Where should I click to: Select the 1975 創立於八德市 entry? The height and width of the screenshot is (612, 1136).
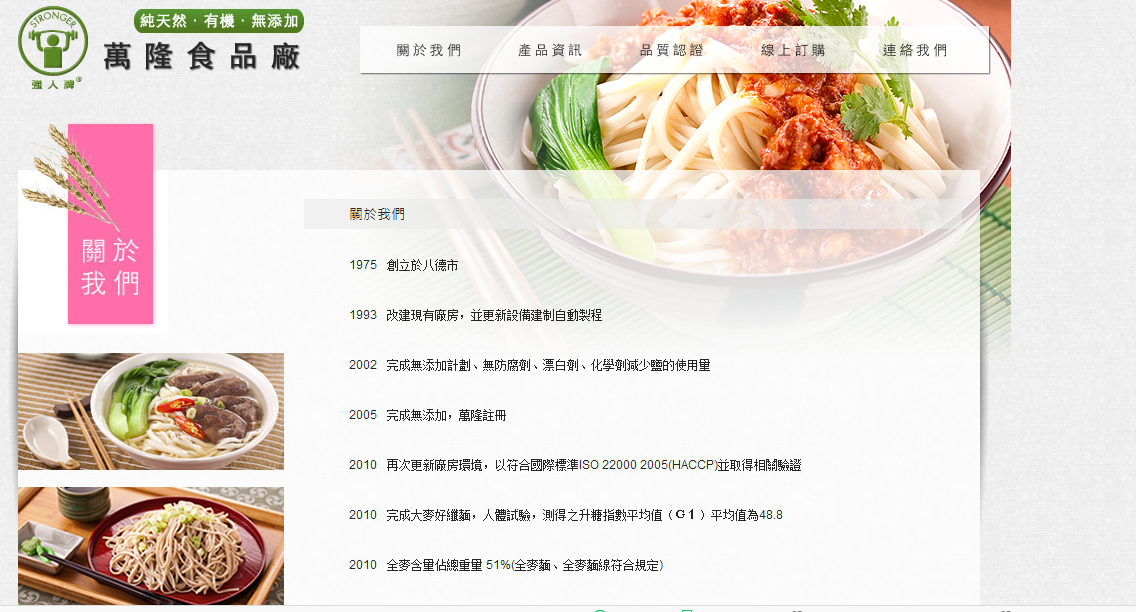tap(404, 265)
